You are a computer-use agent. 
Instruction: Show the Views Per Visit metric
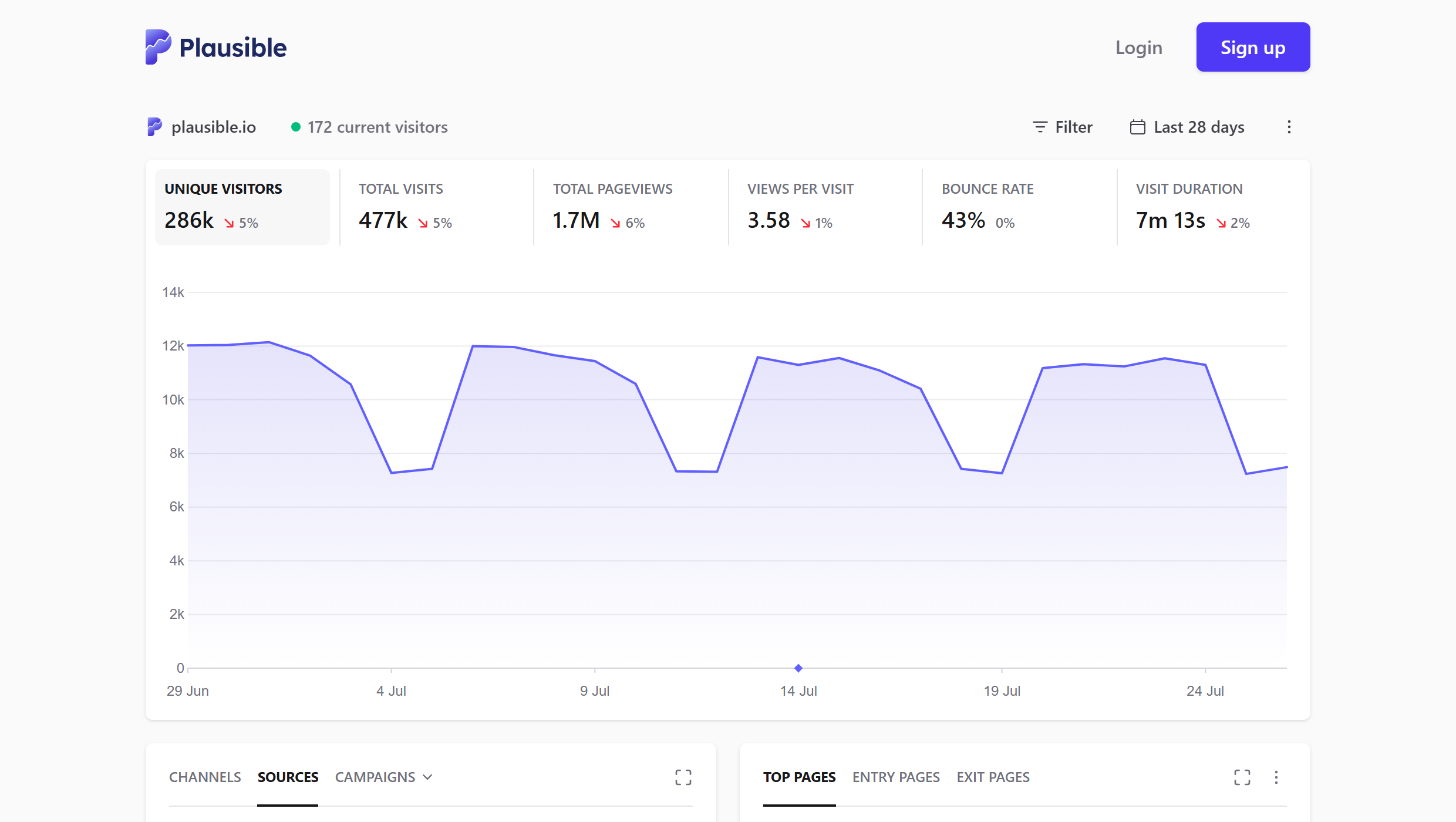point(825,207)
